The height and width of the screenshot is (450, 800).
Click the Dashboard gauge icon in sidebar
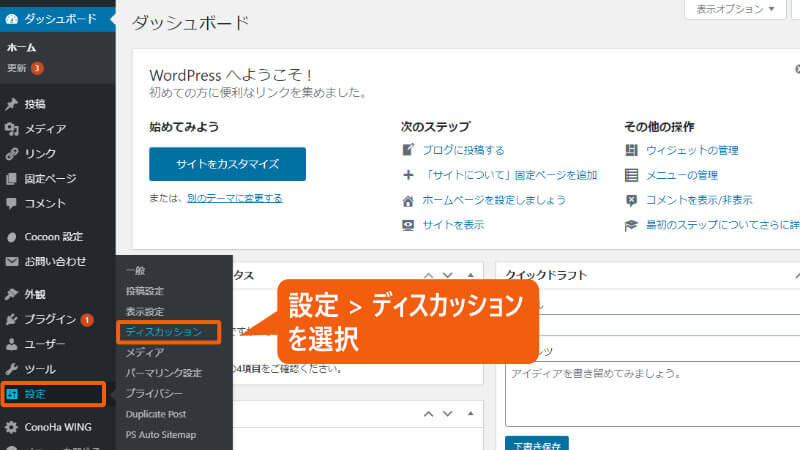coord(12,19)
